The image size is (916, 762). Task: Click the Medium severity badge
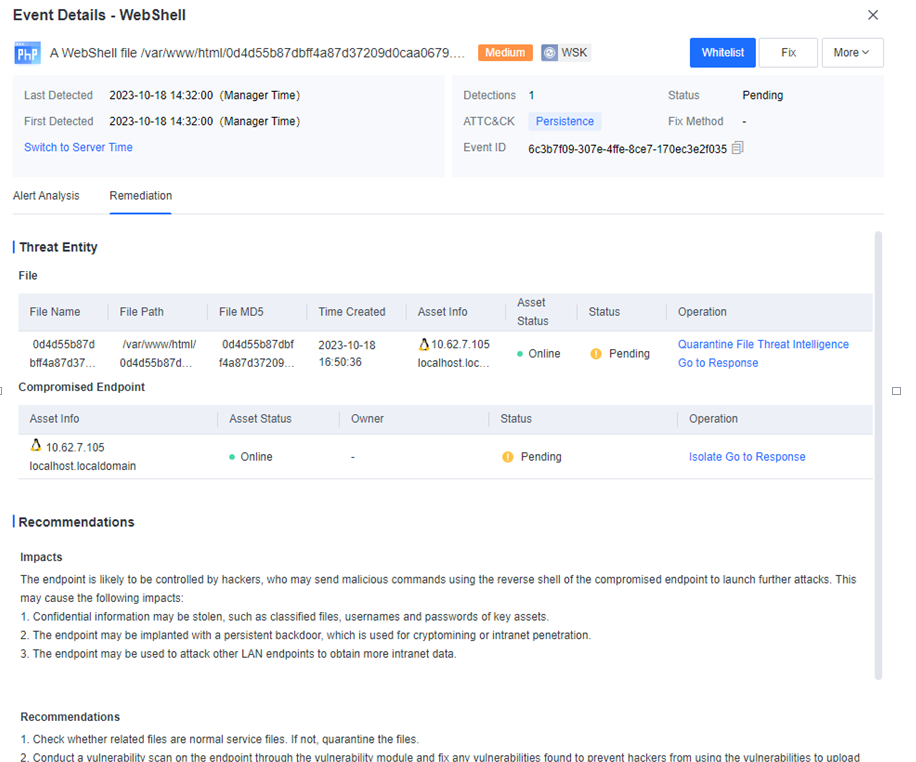tap(505, 53)
